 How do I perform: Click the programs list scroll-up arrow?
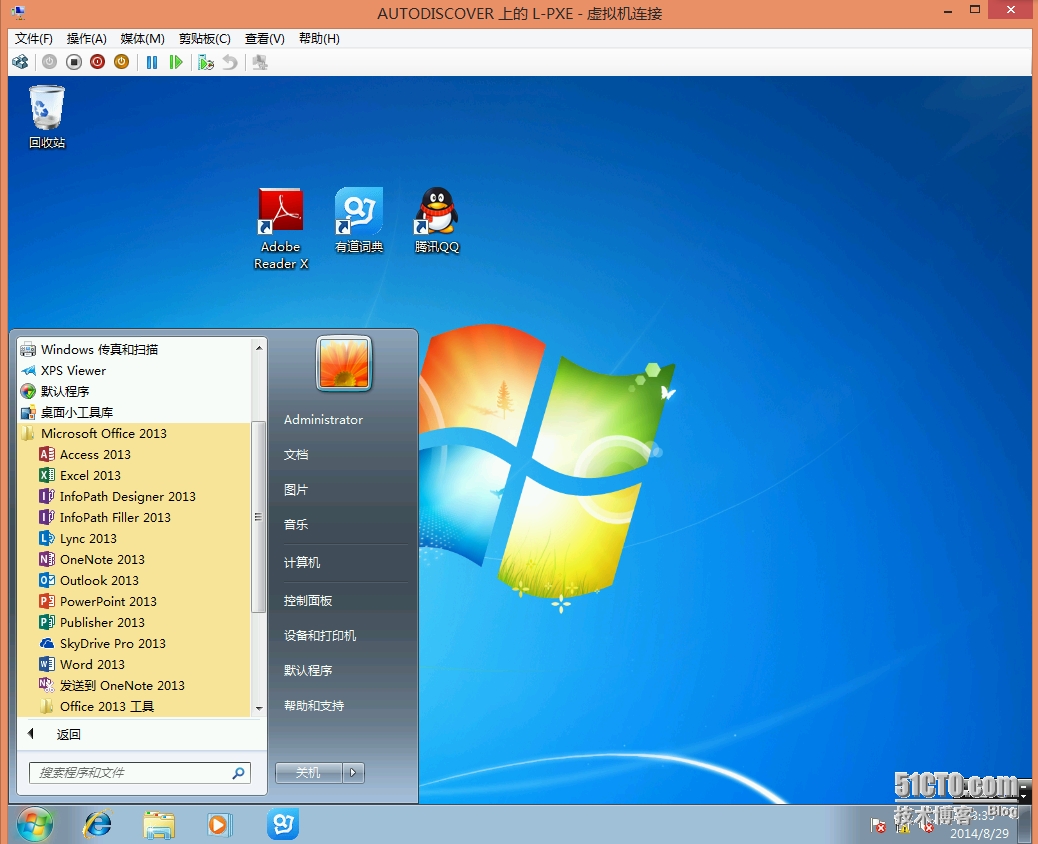259,348
